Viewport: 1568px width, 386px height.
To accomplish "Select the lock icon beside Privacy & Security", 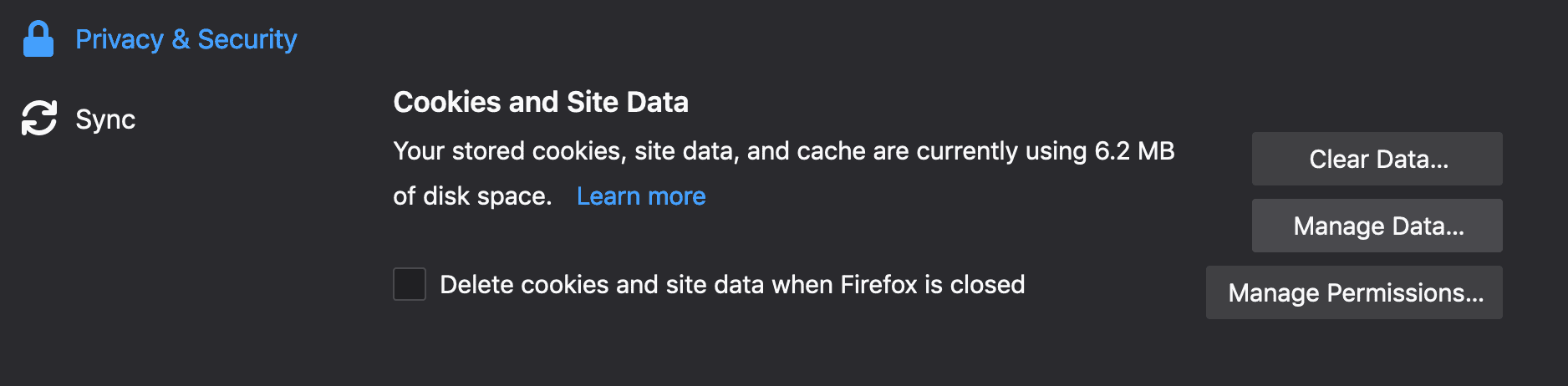I will tap(38, 39).
